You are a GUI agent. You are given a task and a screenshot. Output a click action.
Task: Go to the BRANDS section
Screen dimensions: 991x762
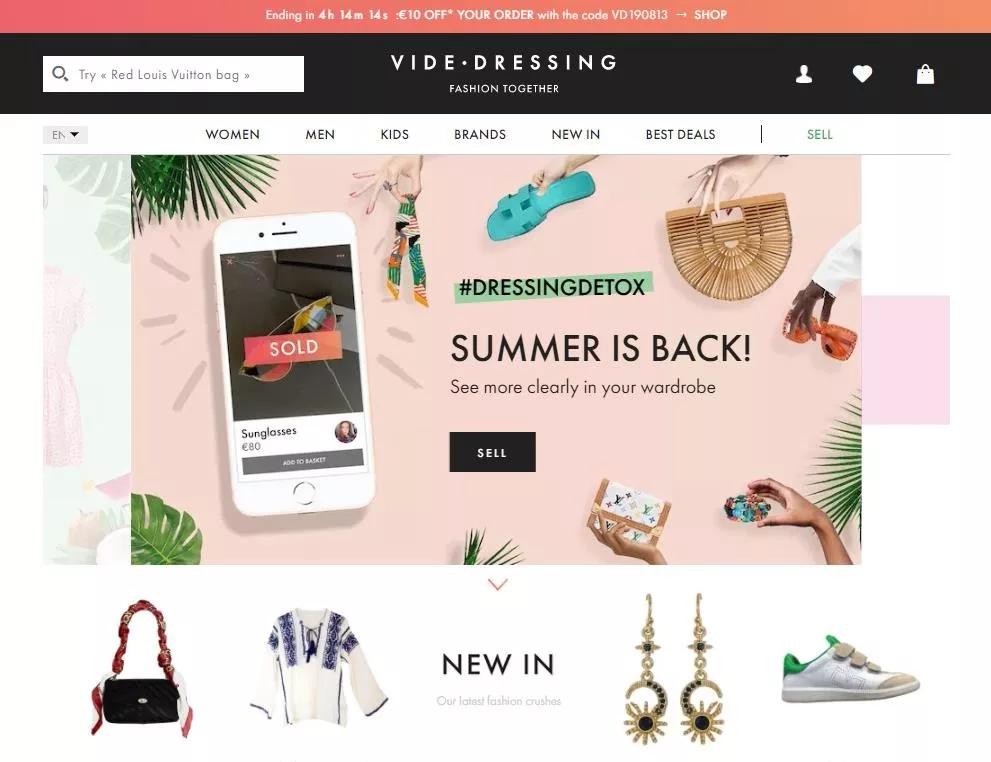480,135
